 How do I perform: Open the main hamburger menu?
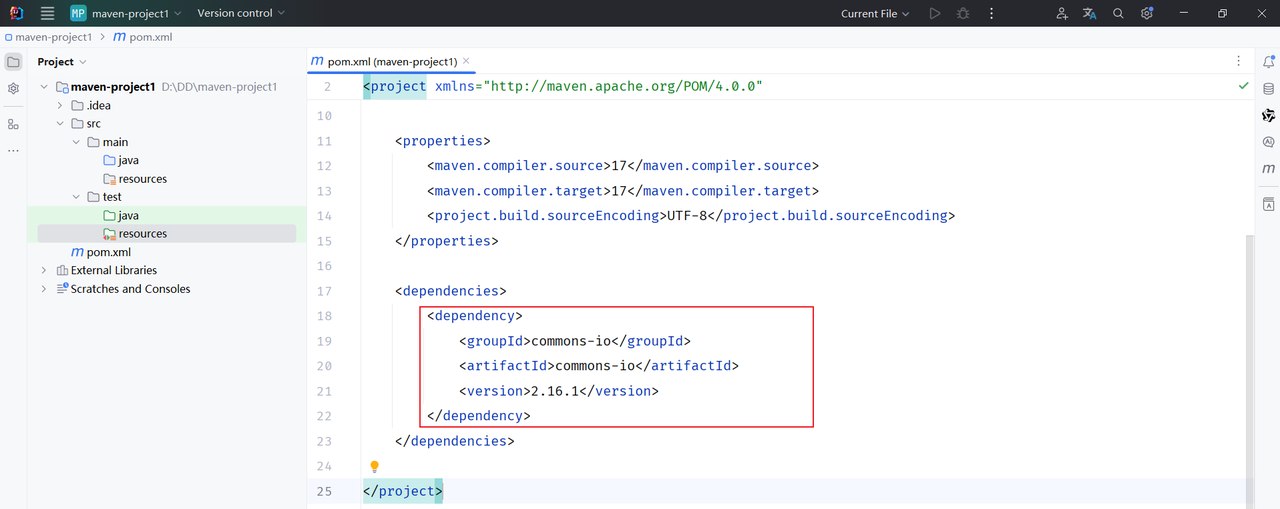[x=47, y=13]
